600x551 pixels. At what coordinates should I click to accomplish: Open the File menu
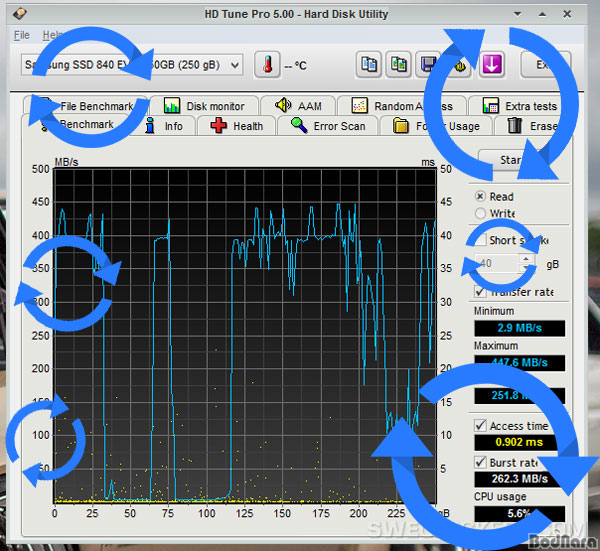tap(22, 35)
